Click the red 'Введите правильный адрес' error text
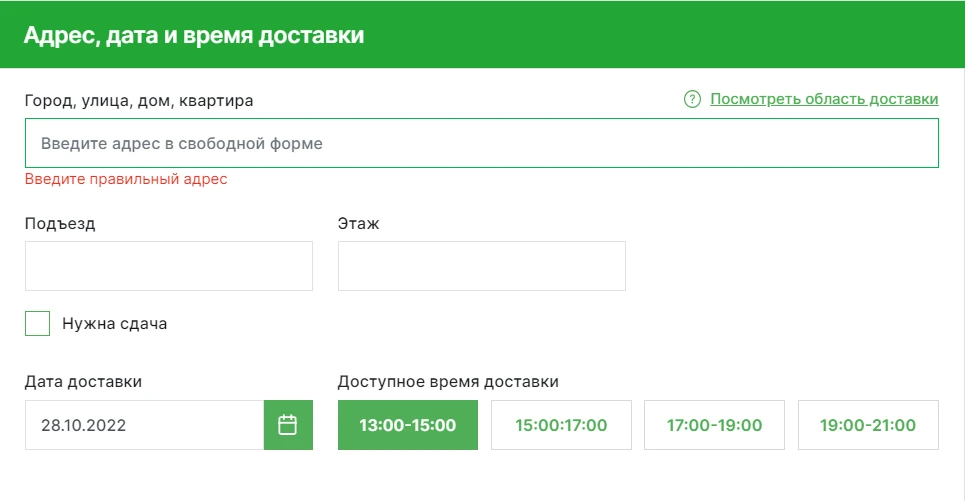 [126, 180]
